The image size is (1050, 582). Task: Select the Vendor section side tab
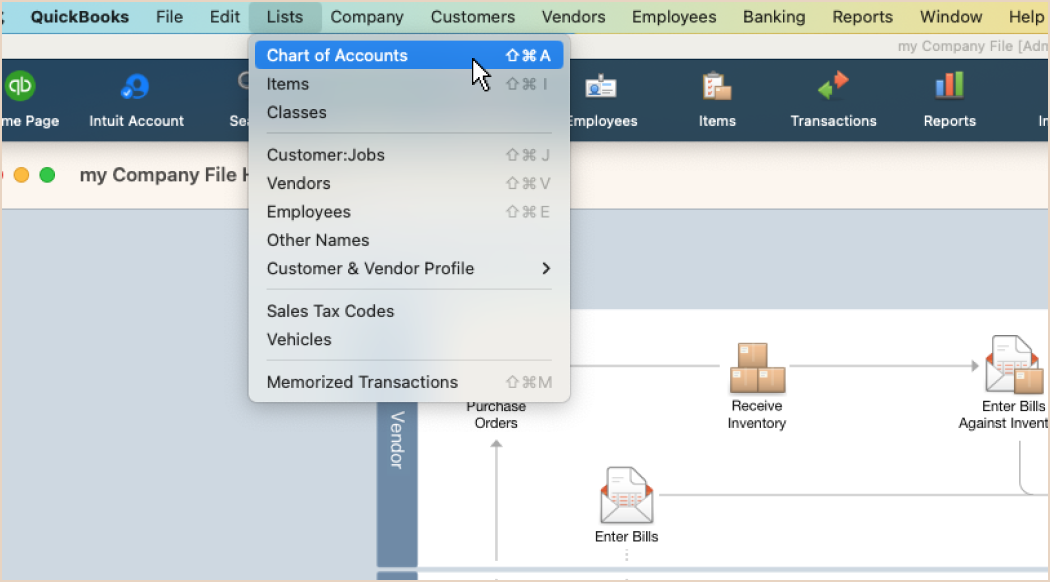click(x=397, y=484)
